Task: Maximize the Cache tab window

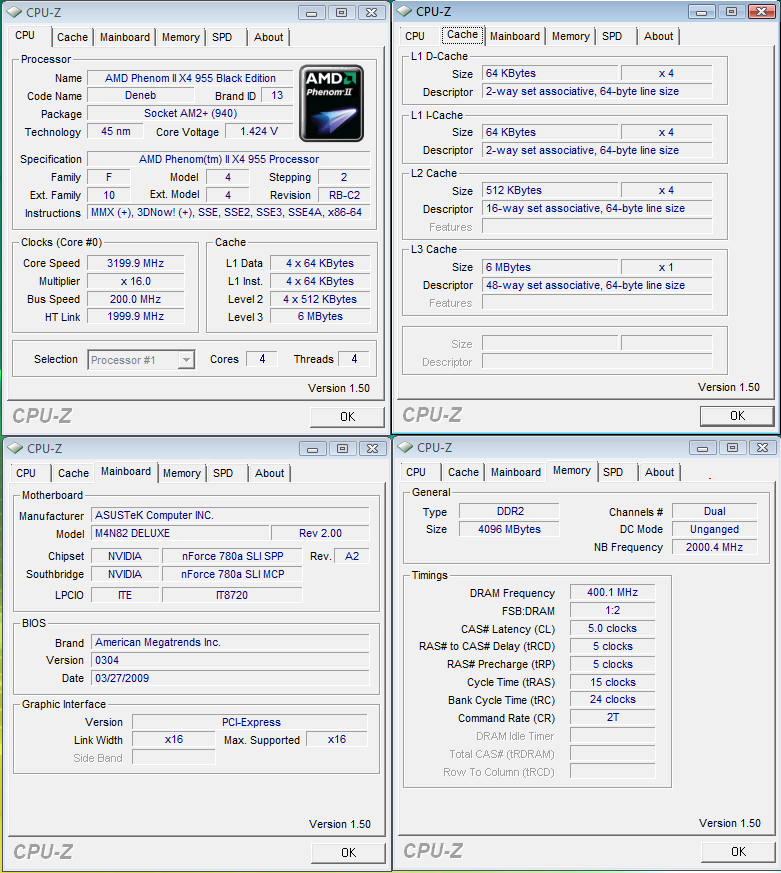Action: tap(731, 11)
